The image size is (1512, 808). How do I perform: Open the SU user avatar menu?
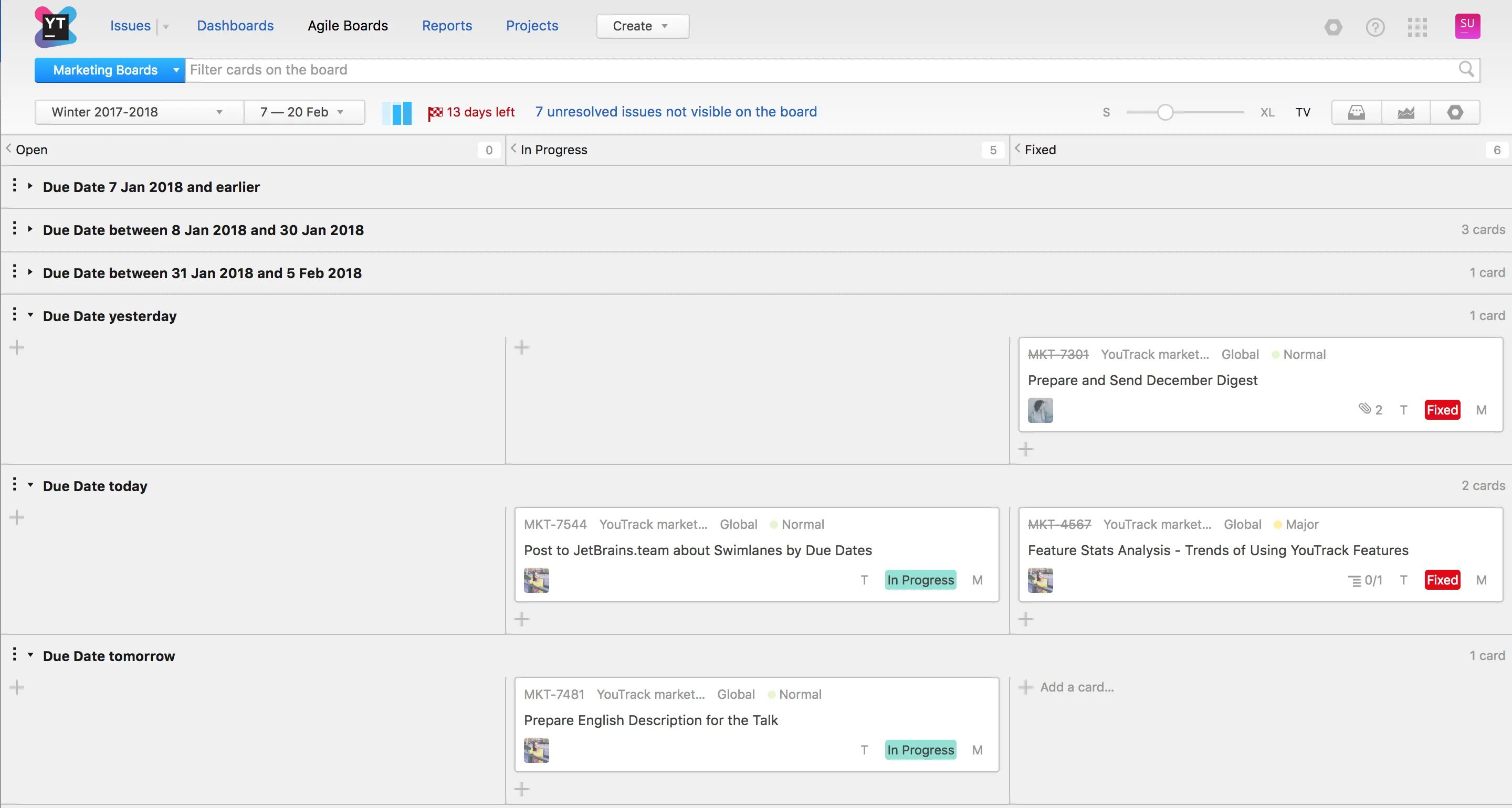click(1467, 26)
